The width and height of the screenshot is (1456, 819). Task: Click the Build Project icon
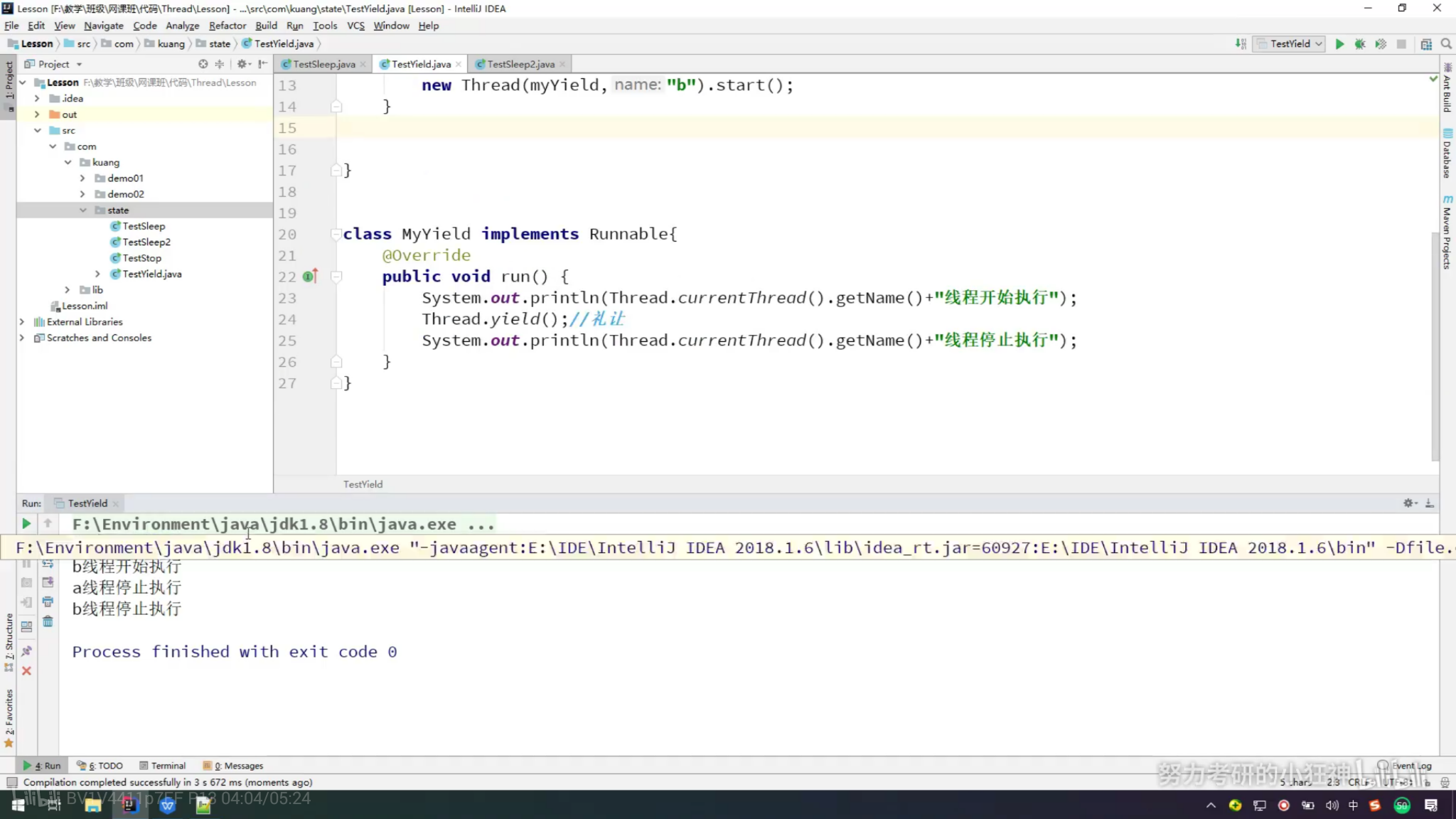1241,44
